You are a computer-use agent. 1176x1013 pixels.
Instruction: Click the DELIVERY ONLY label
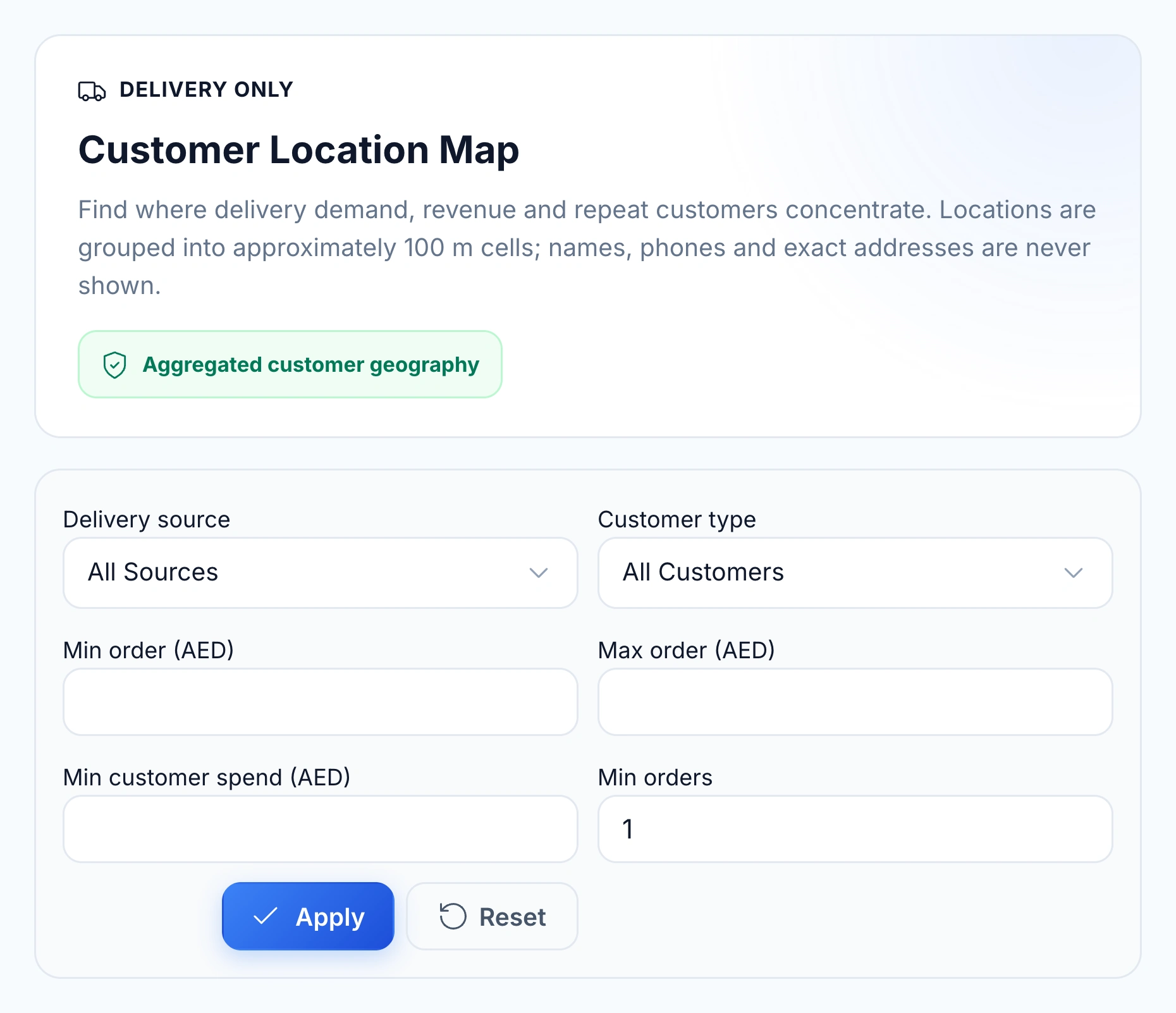click(x=206, y=90)
